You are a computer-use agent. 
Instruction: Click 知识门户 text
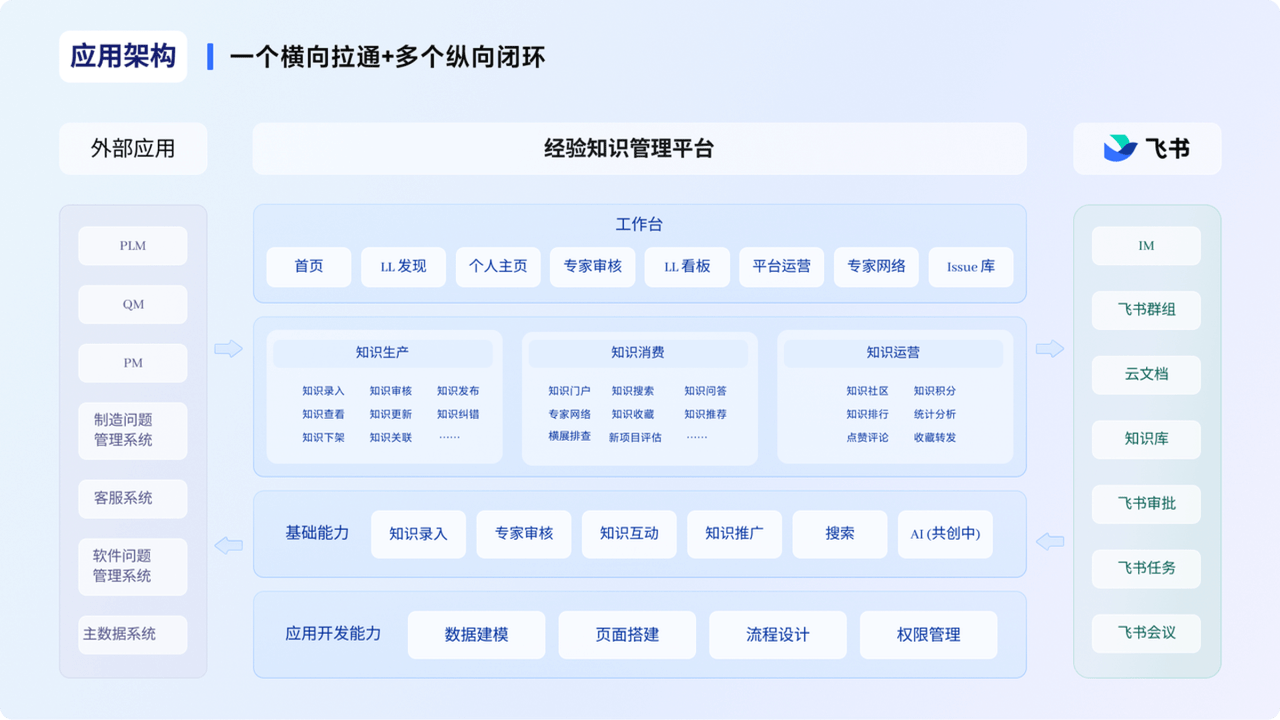coord(569,391)
